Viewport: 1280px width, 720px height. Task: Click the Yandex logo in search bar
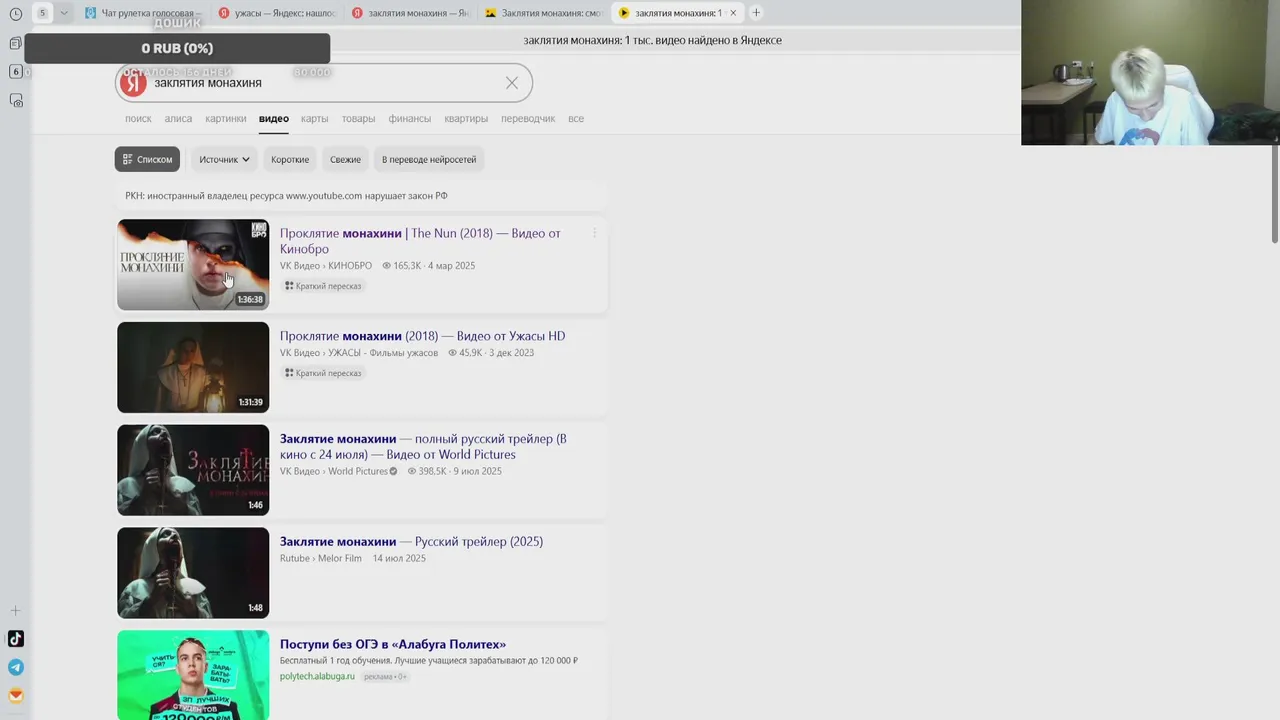click(x=133, y=83)
